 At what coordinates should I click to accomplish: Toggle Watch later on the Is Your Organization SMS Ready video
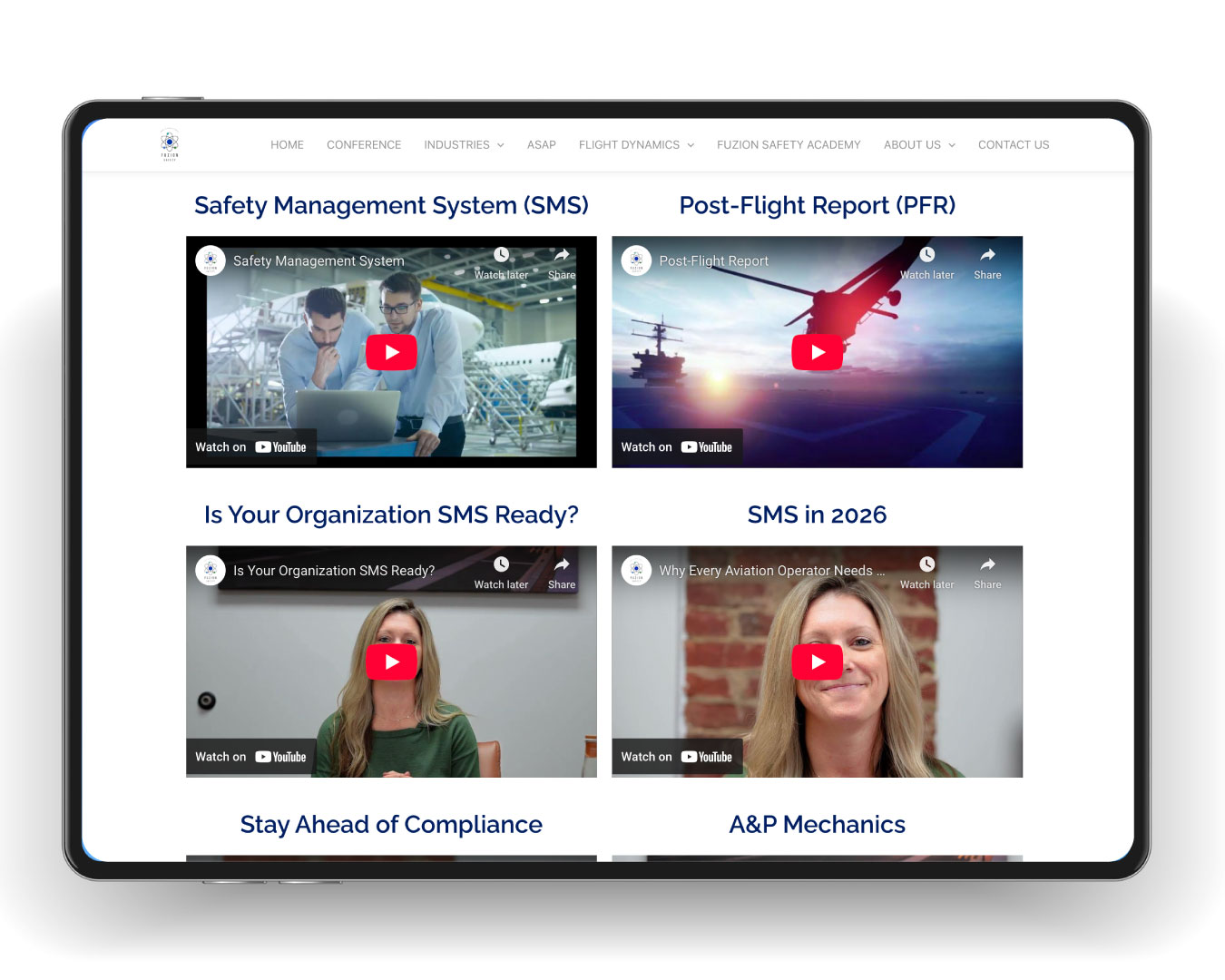click(501, 564)
